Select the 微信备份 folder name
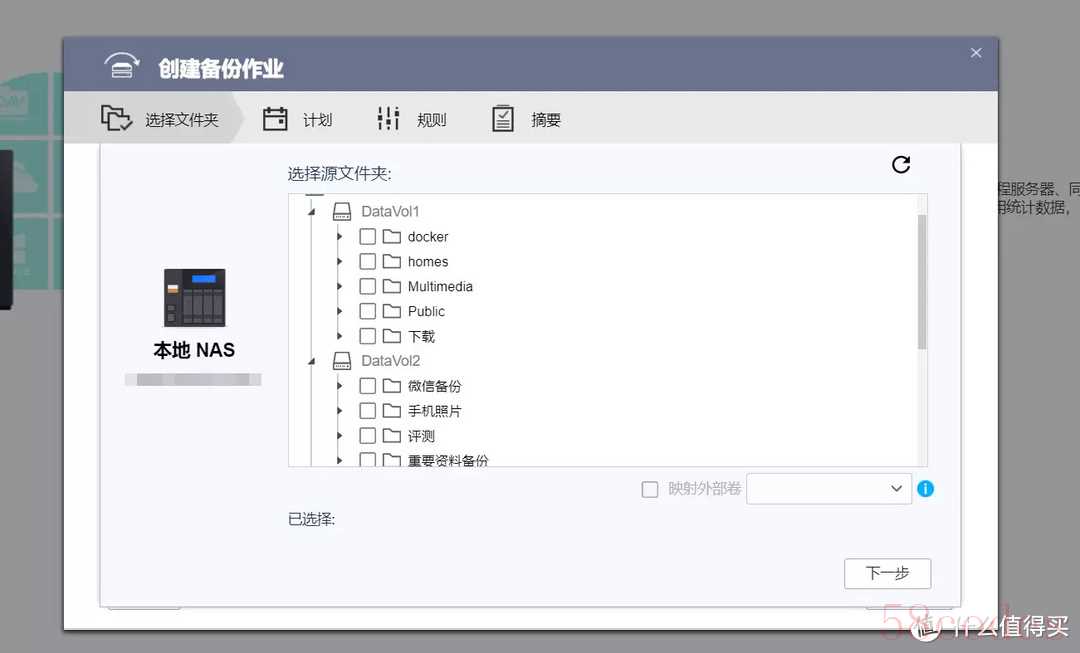The height and width of the screenshot is (653, 1080). pos(434,386)
